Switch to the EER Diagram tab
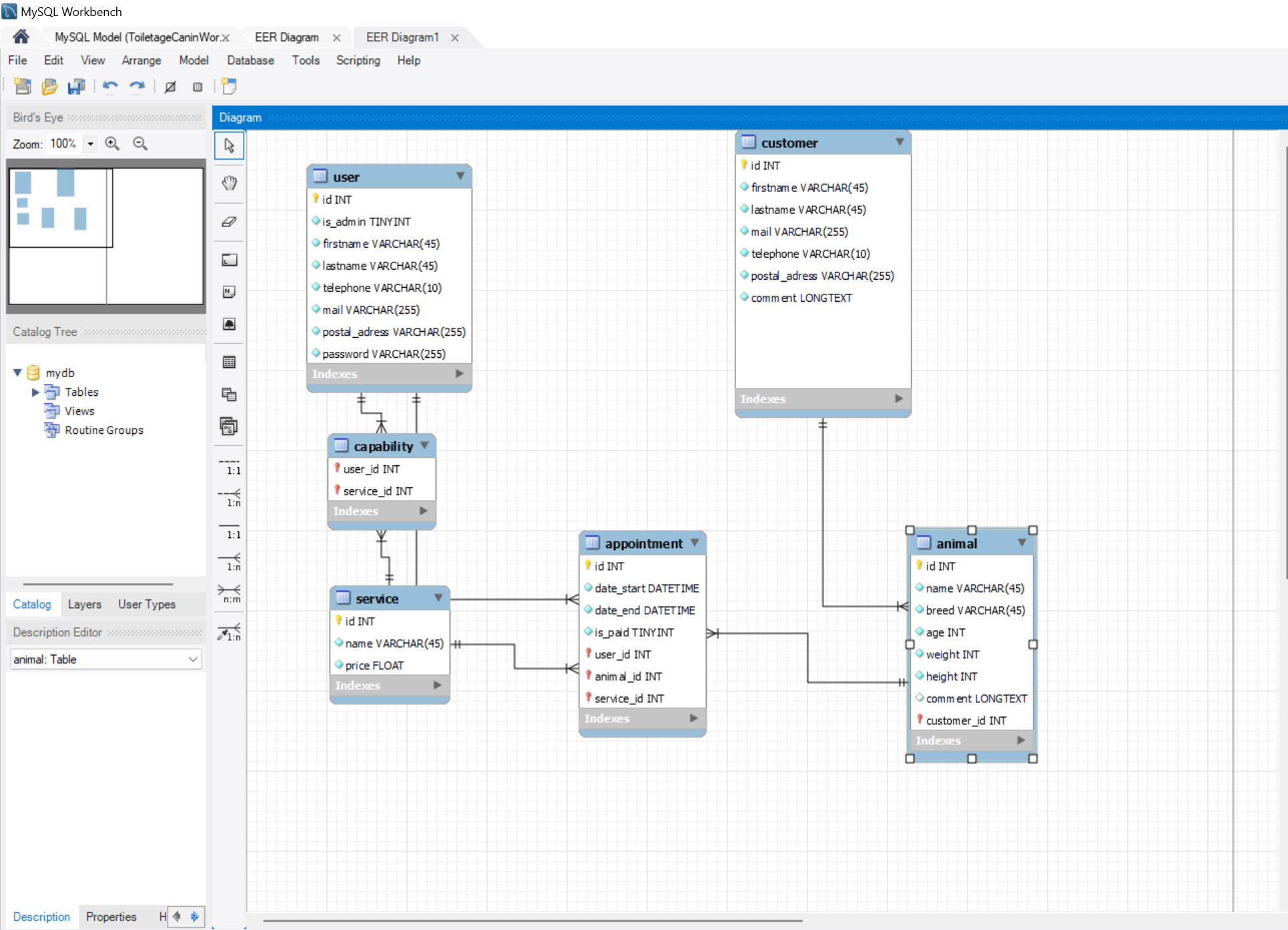The image size is (1288, 930). coord(286,37)
